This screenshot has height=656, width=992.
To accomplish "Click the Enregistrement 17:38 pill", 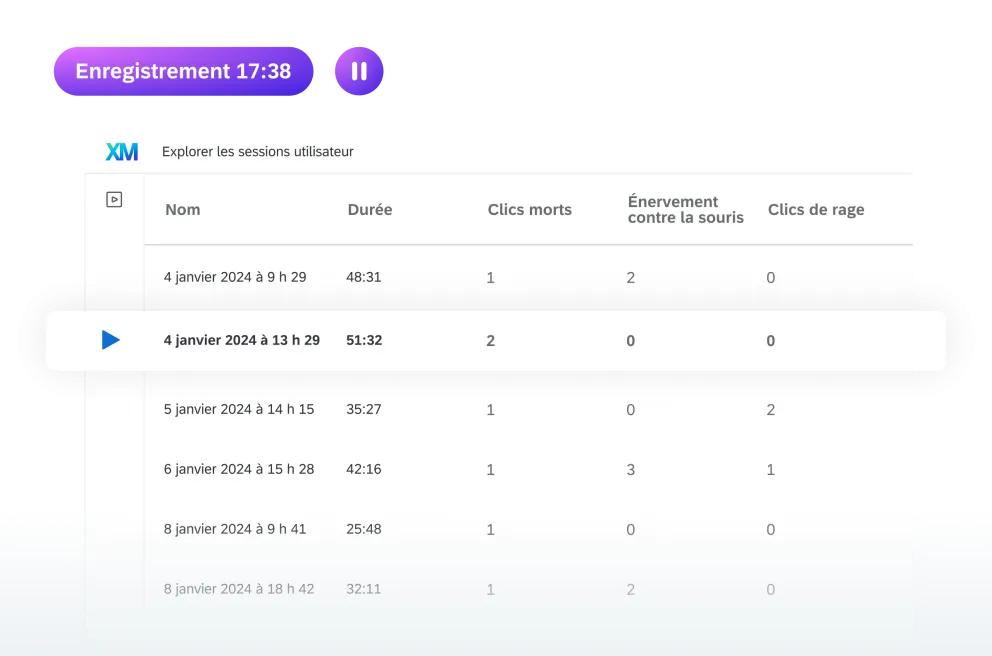I will (183, 71).
